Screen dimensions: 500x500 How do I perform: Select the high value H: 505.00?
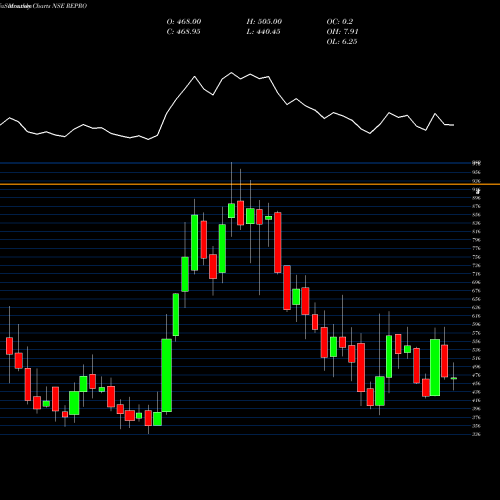[x=264, y=22]
